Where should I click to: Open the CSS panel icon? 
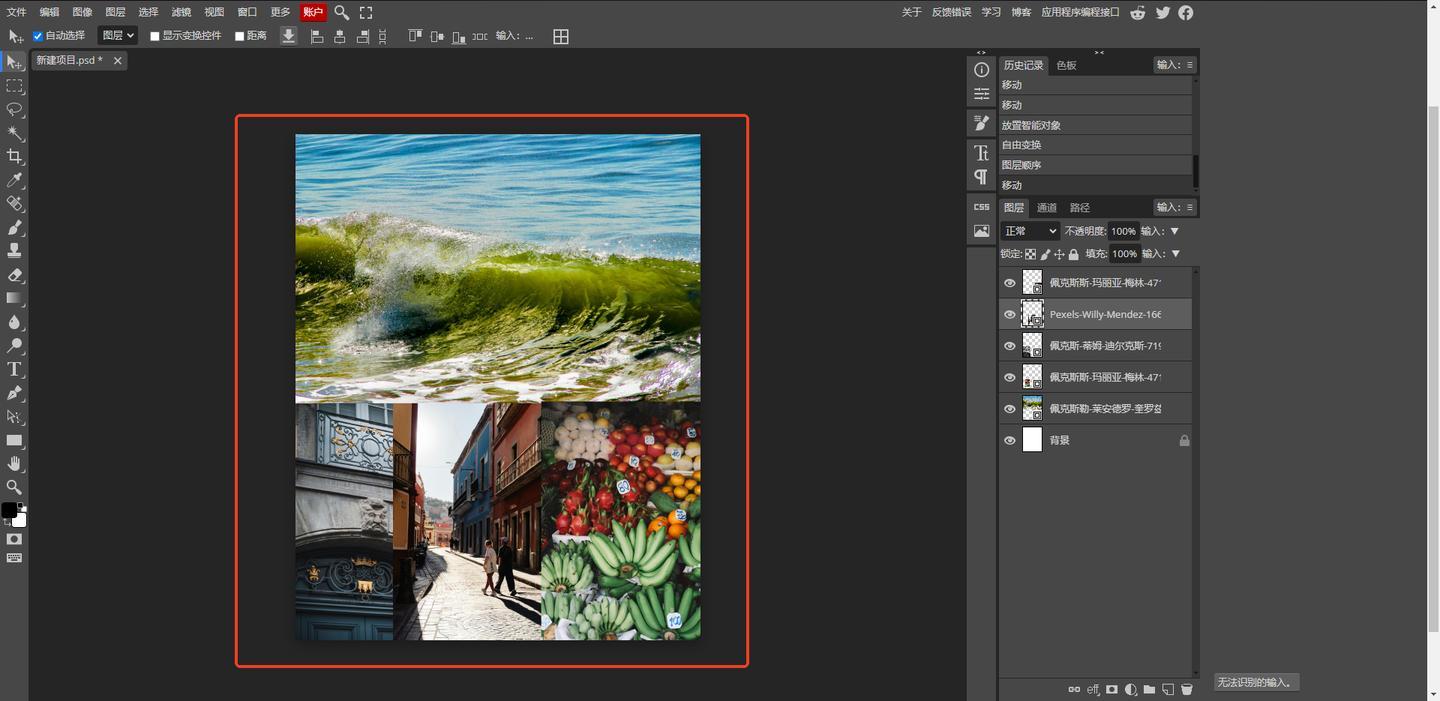(x=981, y=207)
